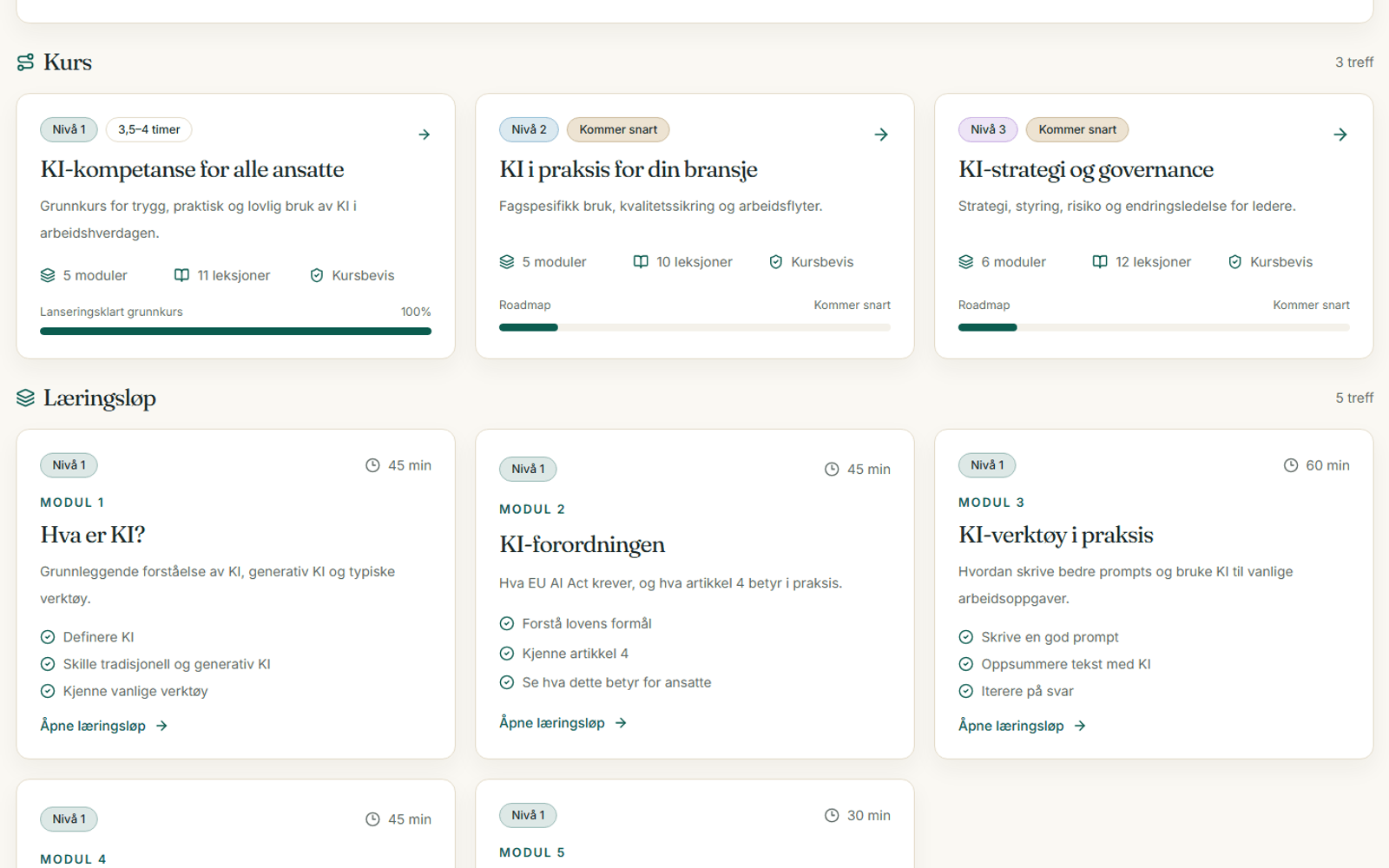Click Kursbevis shield icon in KI-strategi card
This screenshot has height=868, width=1389.
pos(1235,262)
